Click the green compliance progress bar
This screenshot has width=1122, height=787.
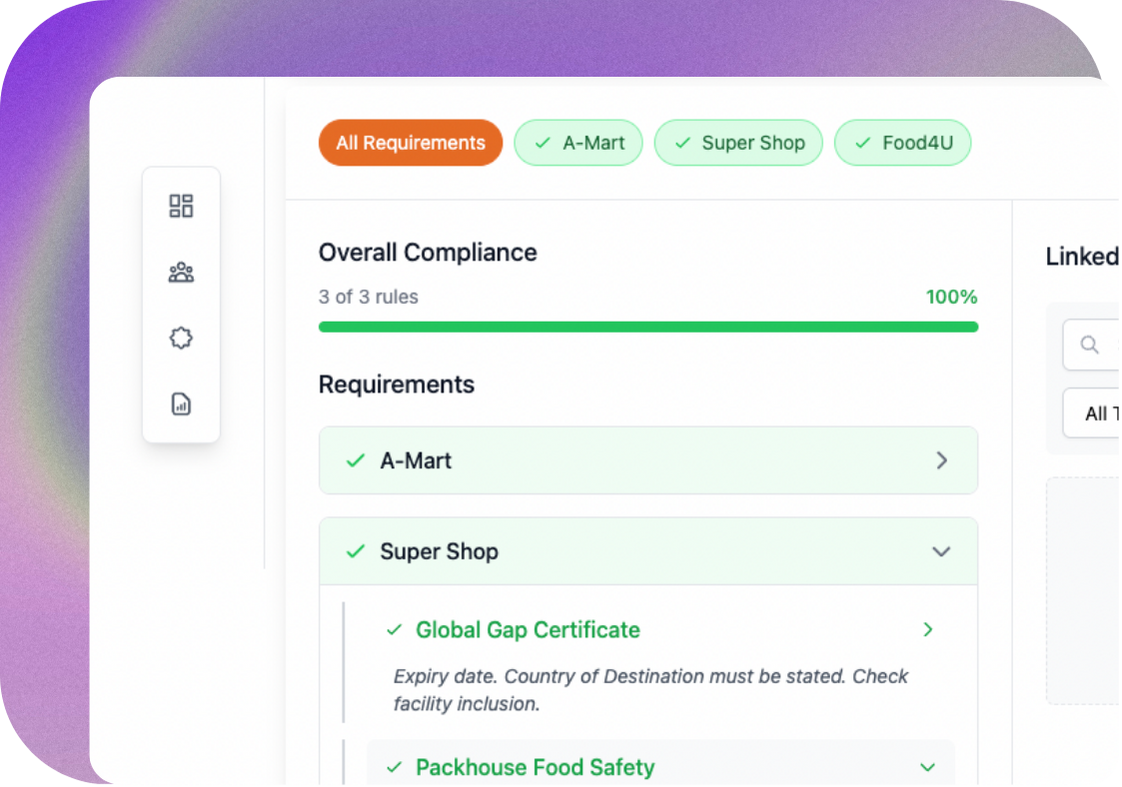click(648, 327)
